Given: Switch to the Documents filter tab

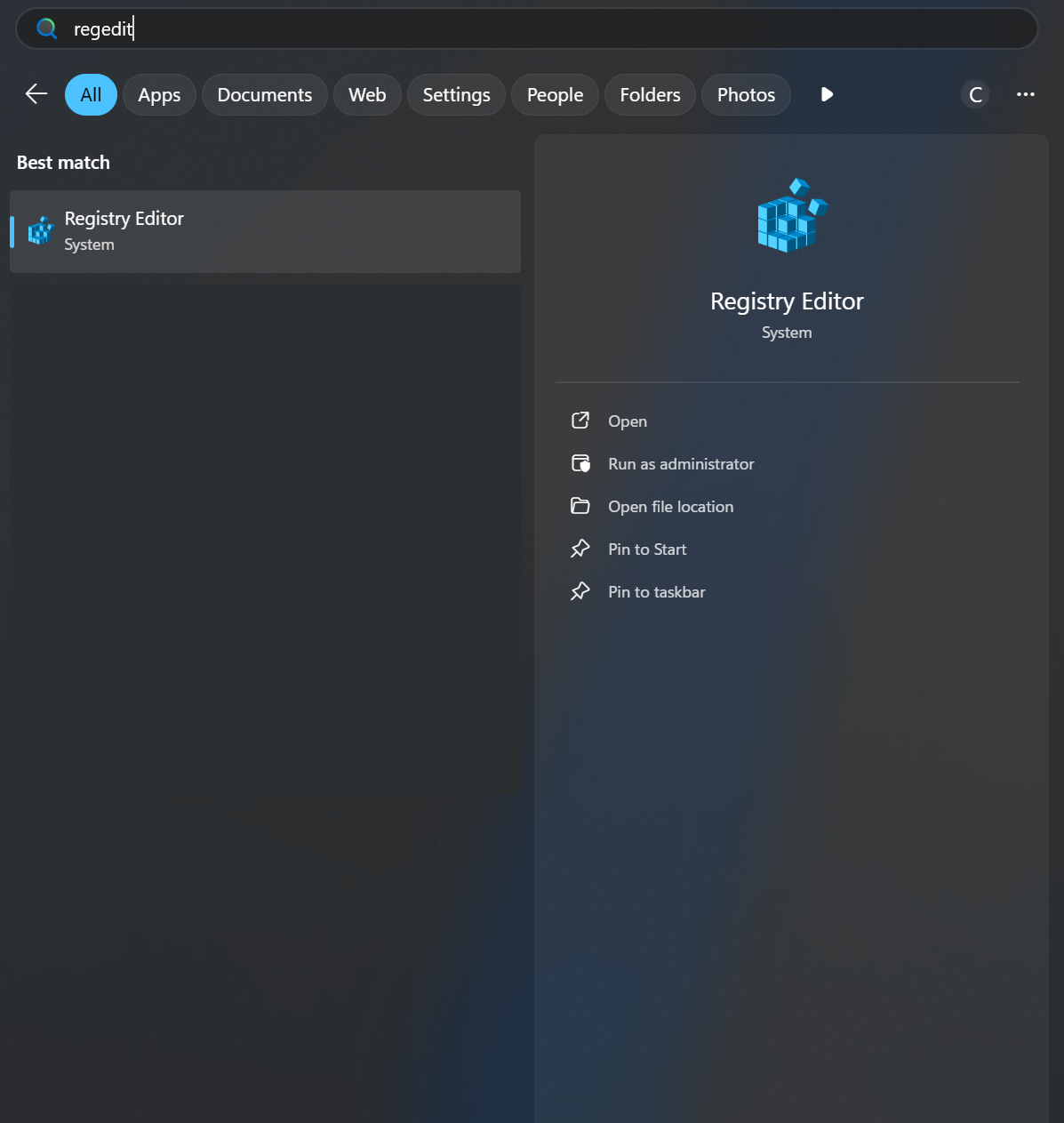Looking at the screenshot, I should [265, 94].
